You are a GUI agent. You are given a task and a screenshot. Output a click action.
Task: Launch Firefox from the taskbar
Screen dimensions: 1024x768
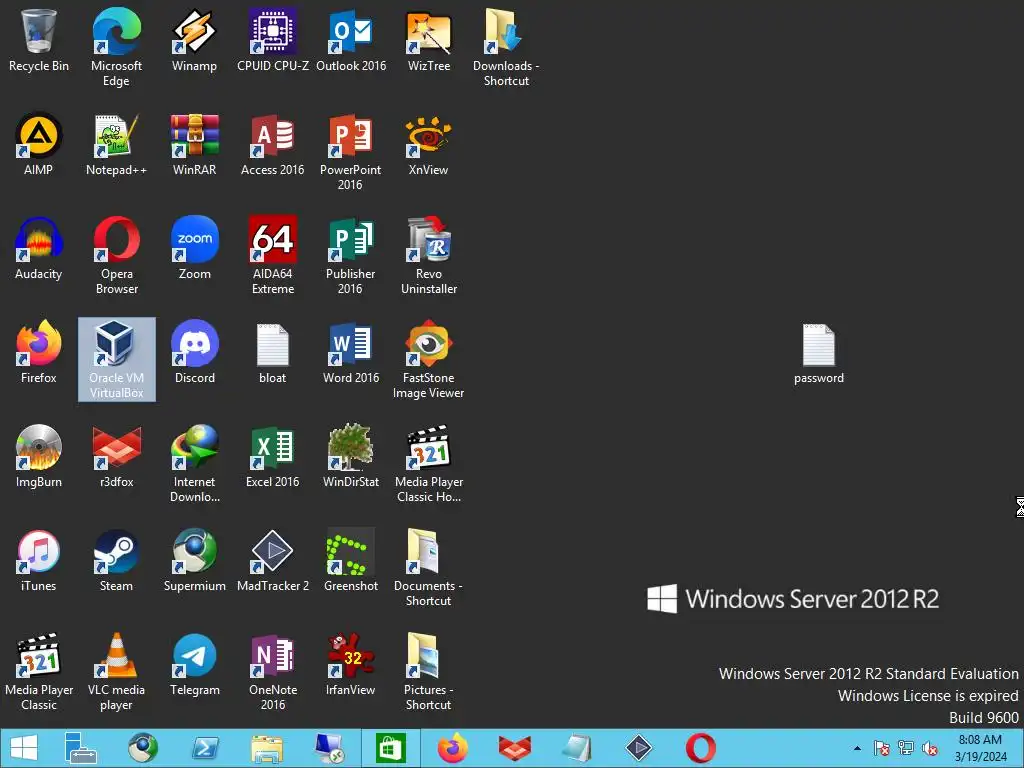pyautogui.click(x=453, y=748)
